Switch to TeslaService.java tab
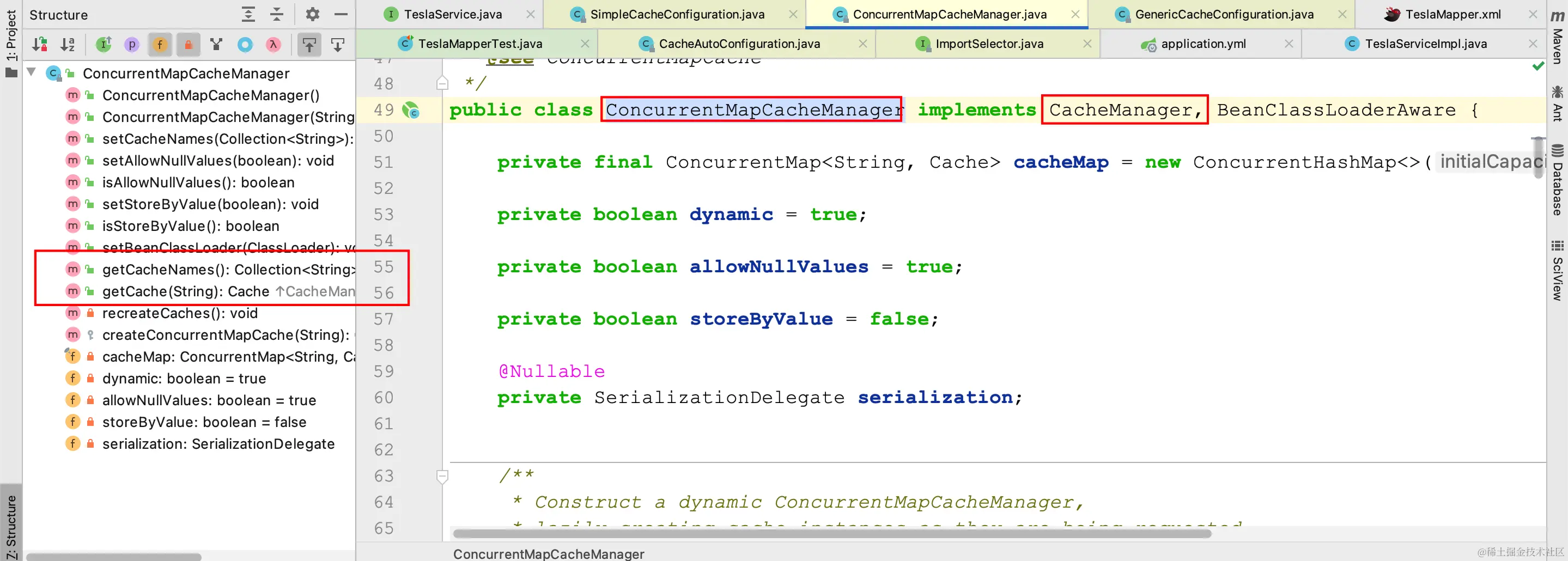The width and height of the screenshot is (1568, 561). tap(453, 14)
